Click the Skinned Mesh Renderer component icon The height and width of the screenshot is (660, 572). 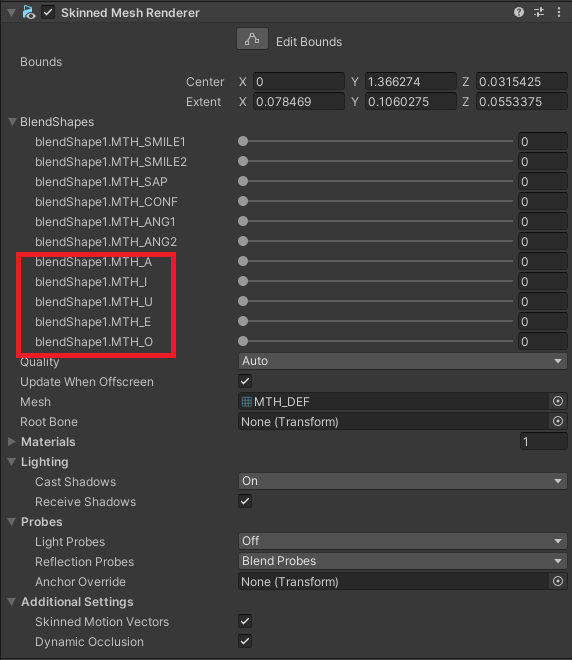click(x=29, y=12)
